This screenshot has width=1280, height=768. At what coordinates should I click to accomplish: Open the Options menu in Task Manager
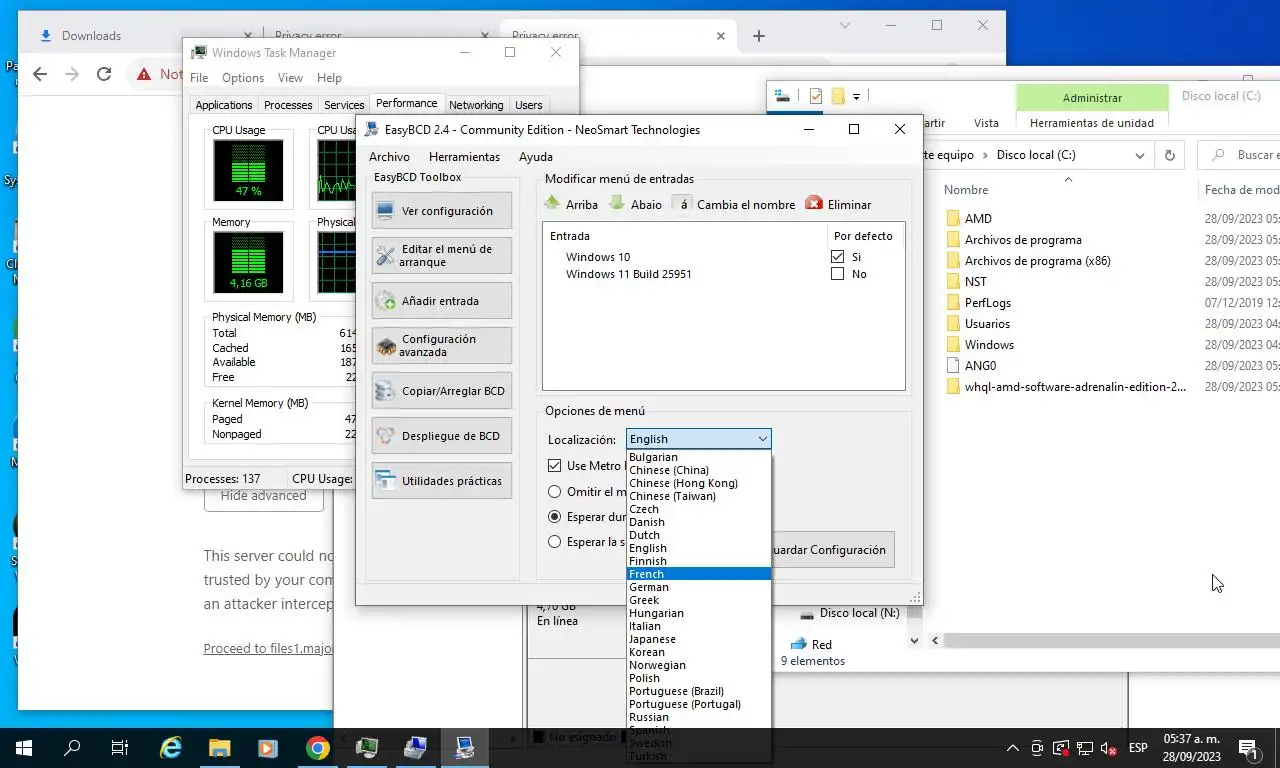click(243, 78)
